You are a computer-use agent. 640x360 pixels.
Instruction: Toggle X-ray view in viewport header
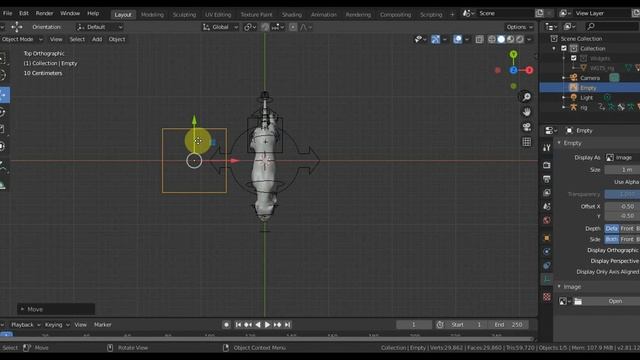[x=480, y=39]
